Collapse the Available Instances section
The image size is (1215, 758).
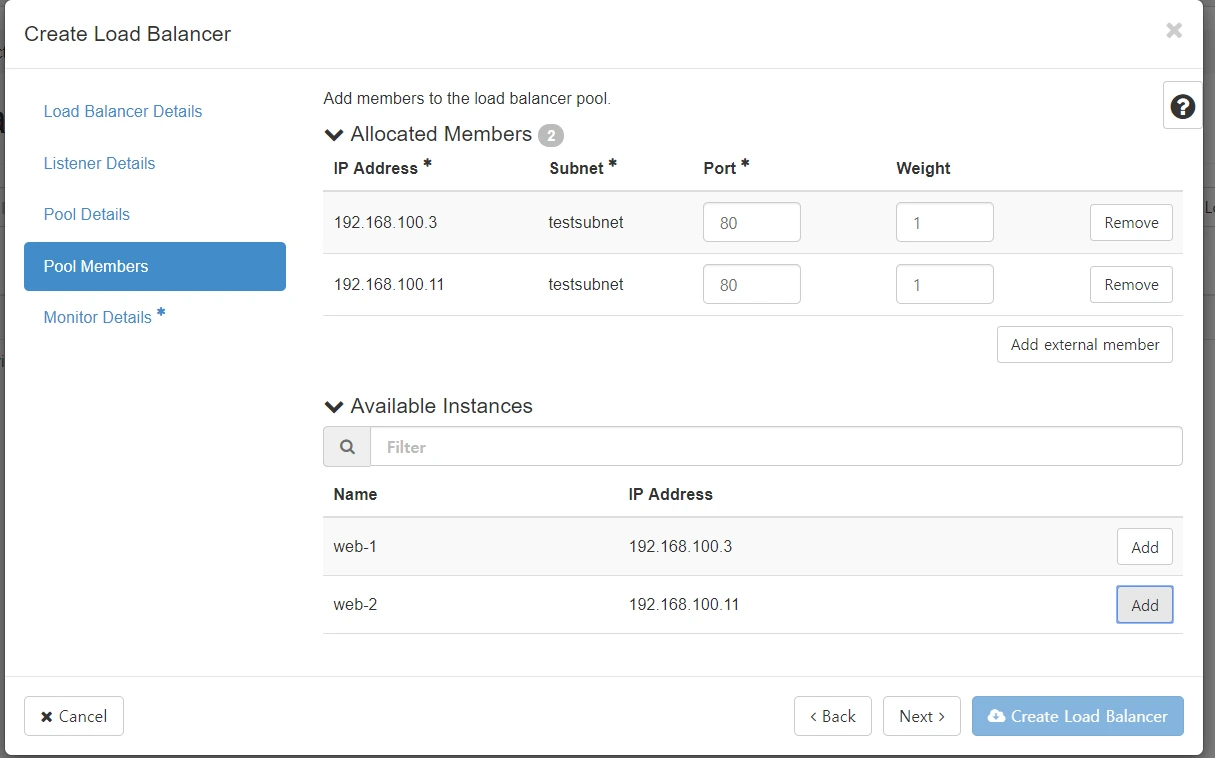[x=333, y=406]
